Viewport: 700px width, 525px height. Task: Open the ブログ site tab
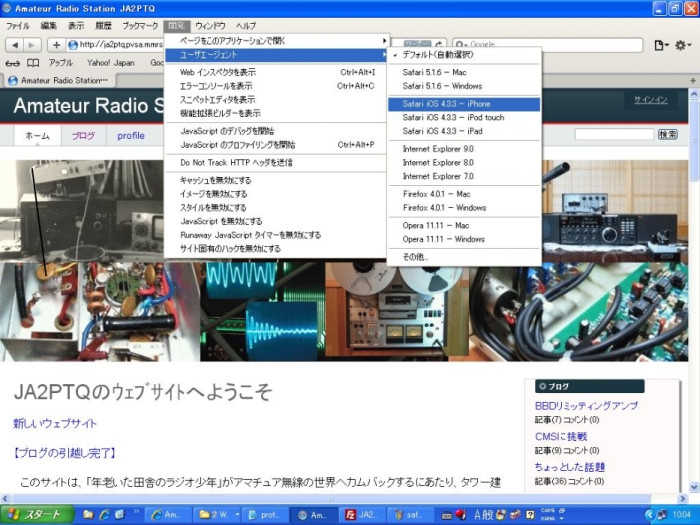click(83, 136)
